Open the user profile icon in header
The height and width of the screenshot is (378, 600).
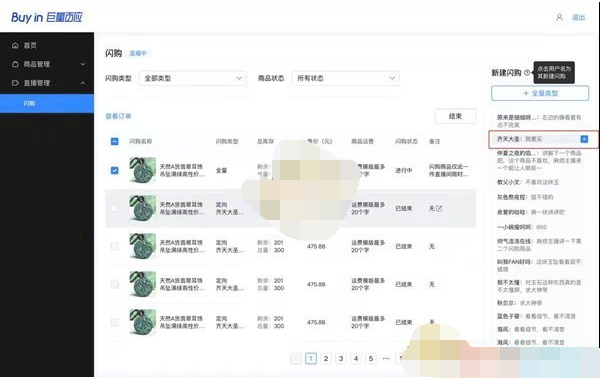559,18
